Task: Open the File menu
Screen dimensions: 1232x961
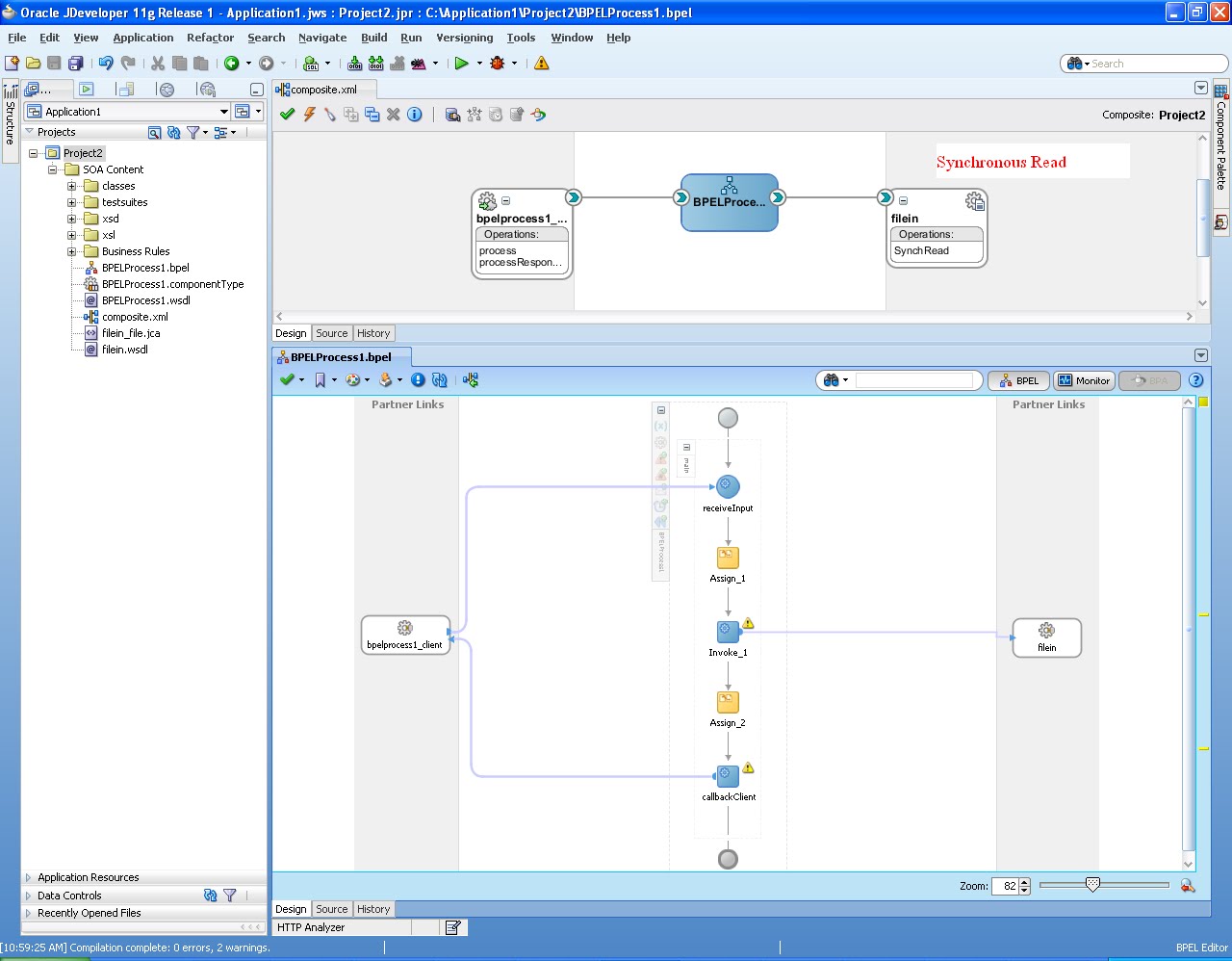Action: click(x=16, y=38)
